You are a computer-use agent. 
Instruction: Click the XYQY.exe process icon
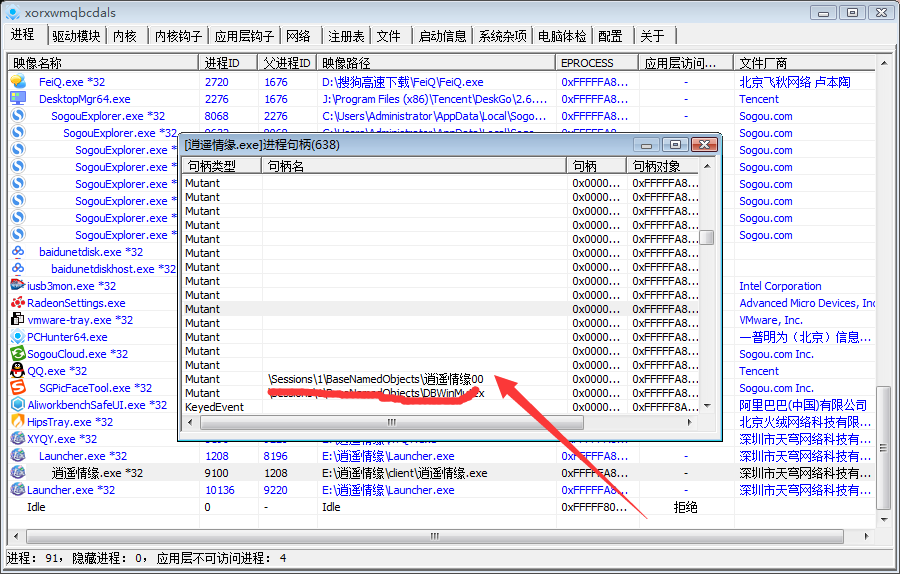[18, 439]
